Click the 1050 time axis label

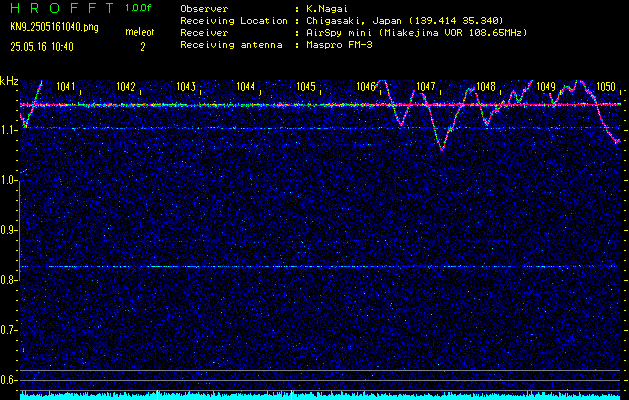pyautogui.click(x=606, y=86)
